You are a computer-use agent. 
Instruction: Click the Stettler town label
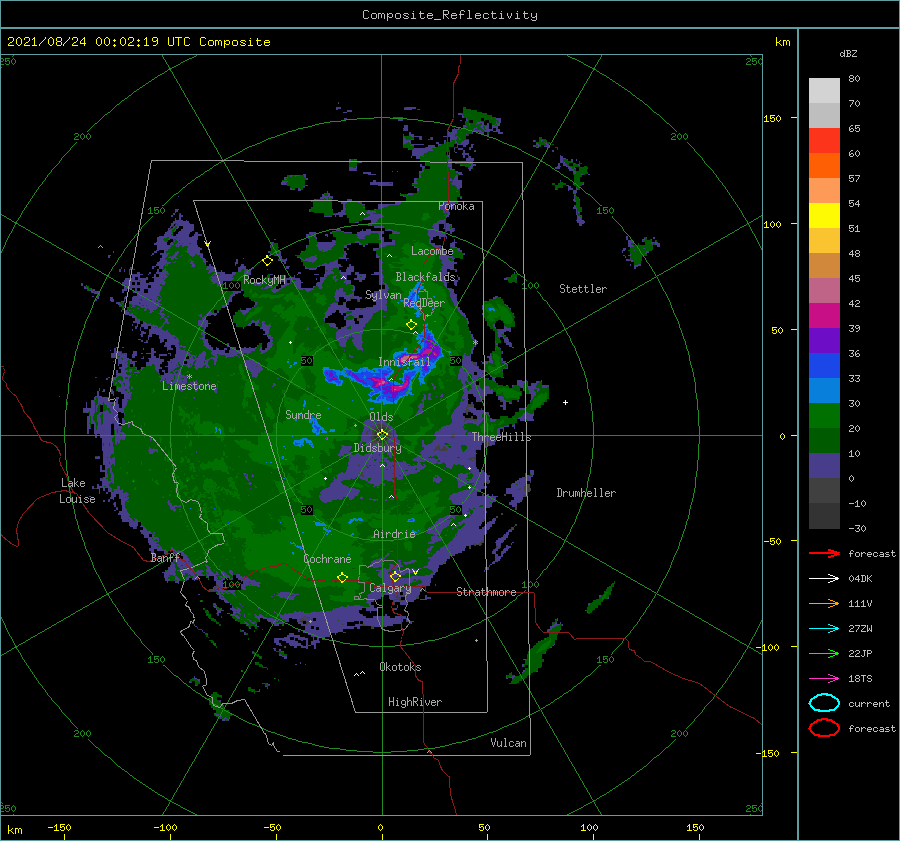pyautogui.click(x=583, y=289)
